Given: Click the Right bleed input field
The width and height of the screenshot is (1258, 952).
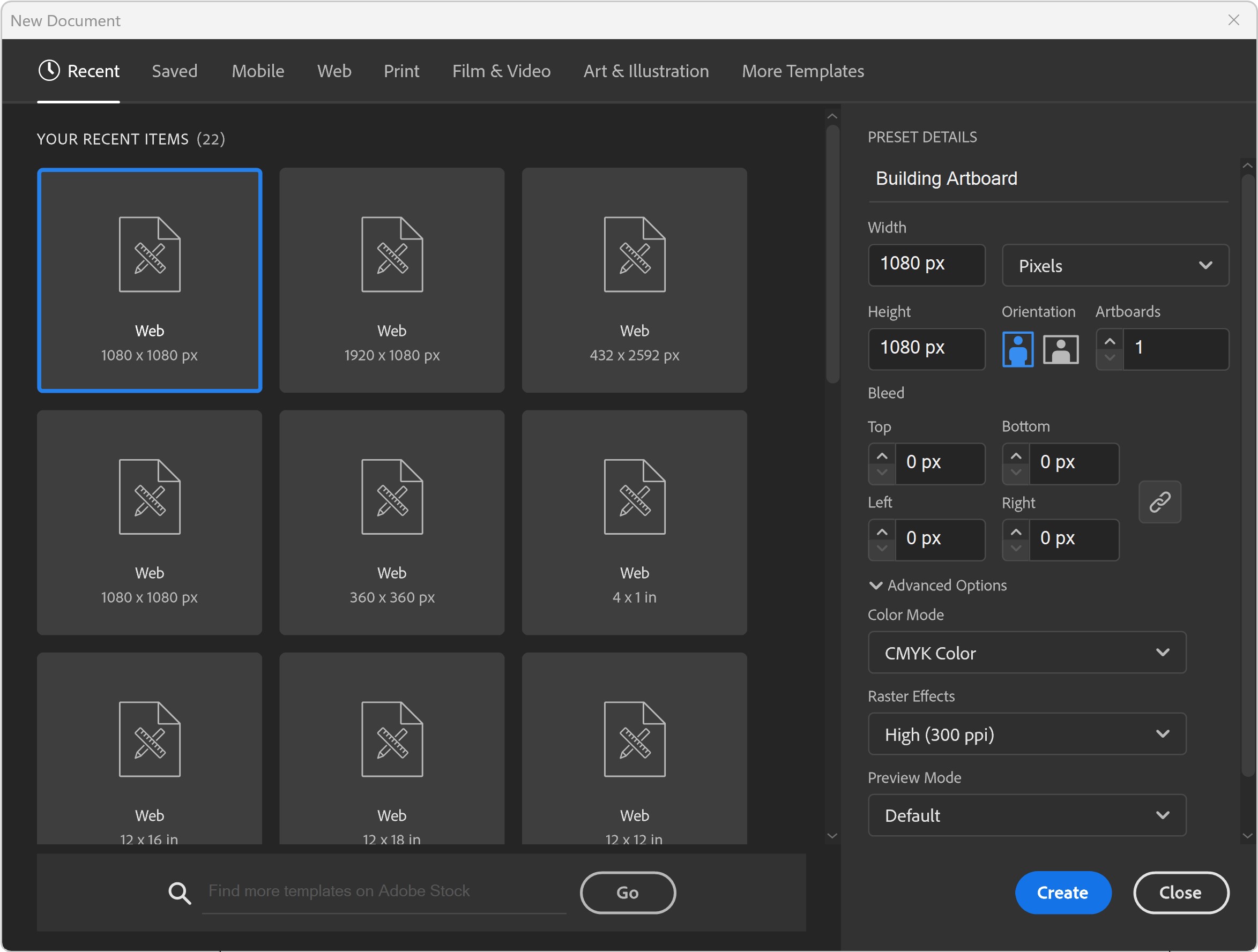Looking at the screenshot, I should pyautogui.click(x=1074, y=540).
